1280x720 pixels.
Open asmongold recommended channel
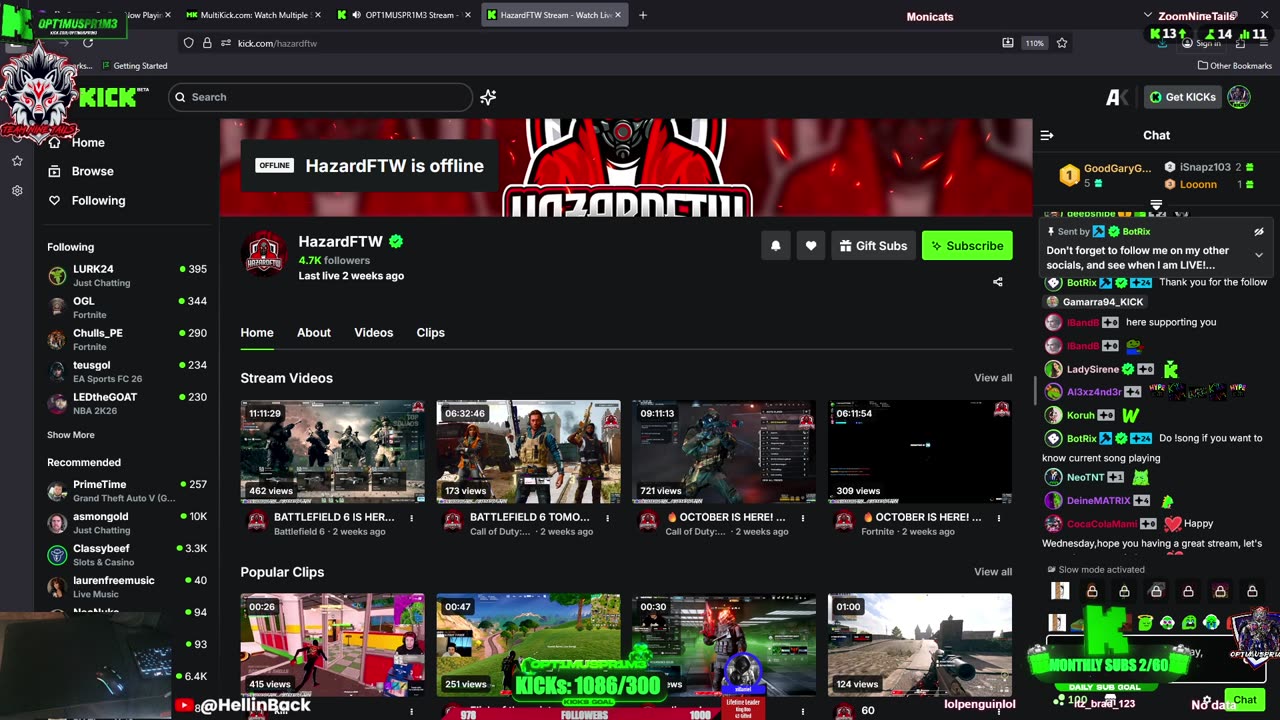click(126, 522)
